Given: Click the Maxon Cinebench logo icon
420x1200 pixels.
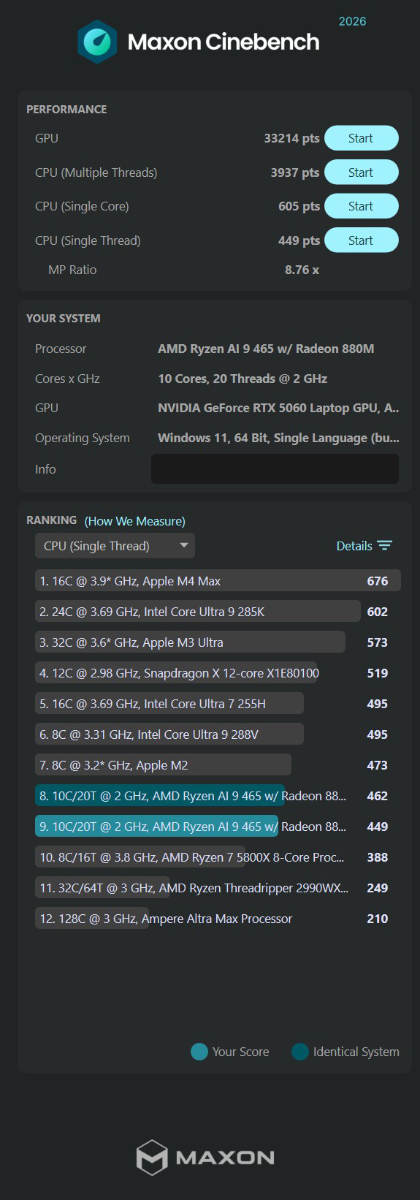Looking at the screenshot, I should 98,41.
